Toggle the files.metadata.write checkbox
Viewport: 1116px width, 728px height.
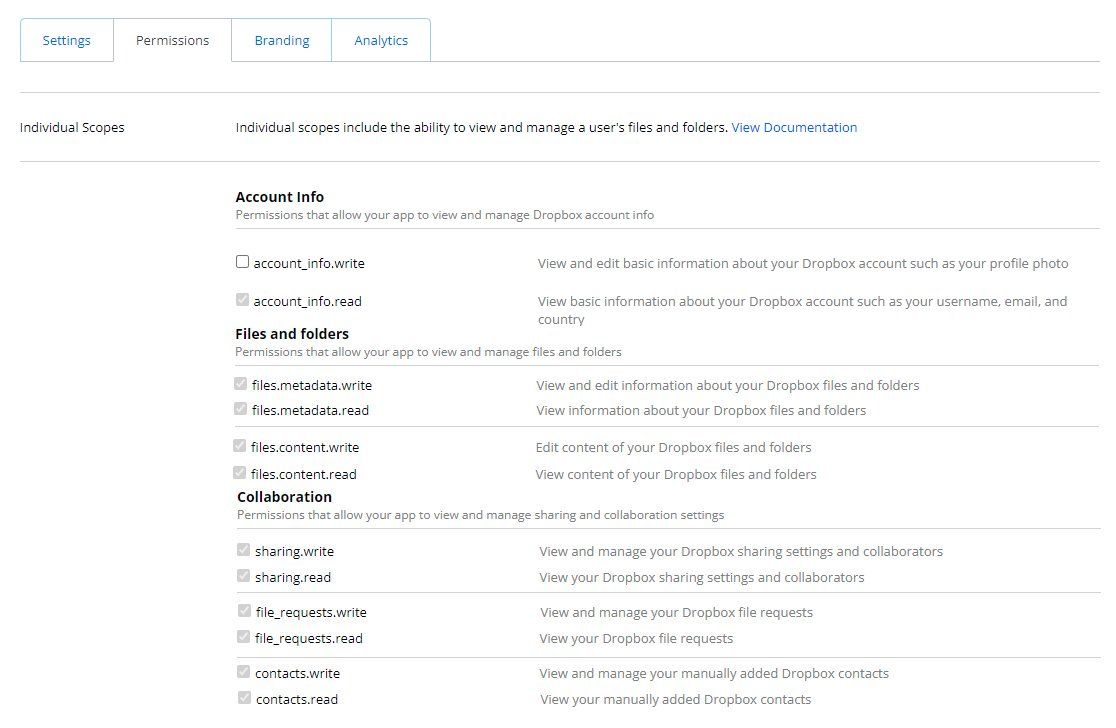[x=241, y=383]
